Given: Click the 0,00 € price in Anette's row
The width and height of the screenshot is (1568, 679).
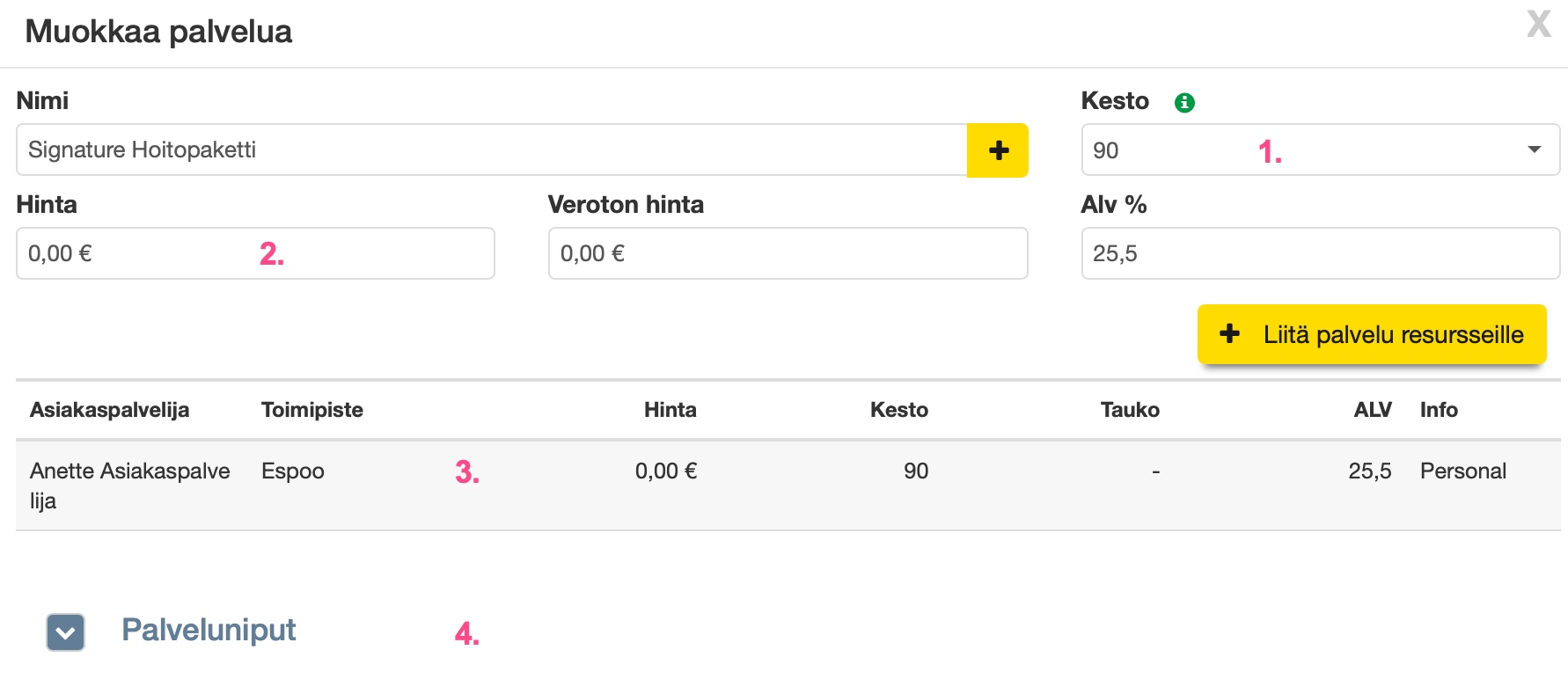Looking at the screenshot, I should point(666,471).
